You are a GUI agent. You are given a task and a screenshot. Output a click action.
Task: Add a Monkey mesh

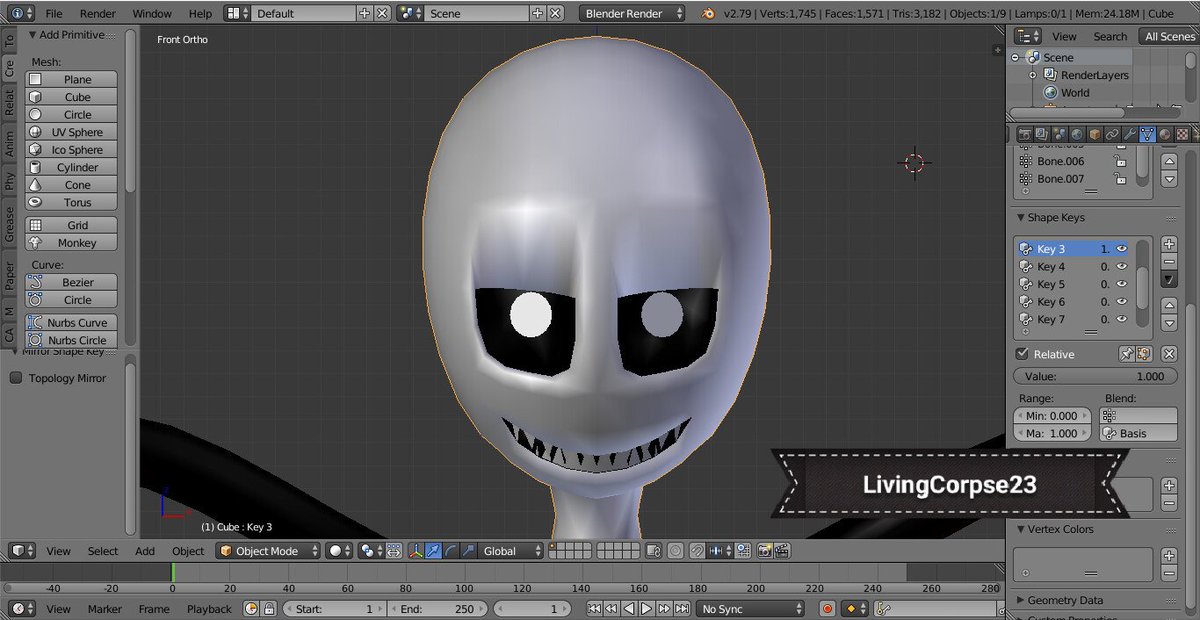71,242
